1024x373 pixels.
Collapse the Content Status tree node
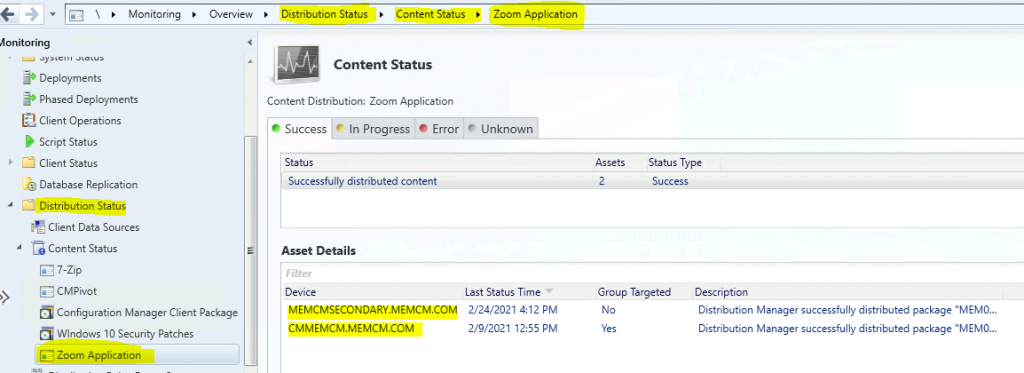point(20,248)
